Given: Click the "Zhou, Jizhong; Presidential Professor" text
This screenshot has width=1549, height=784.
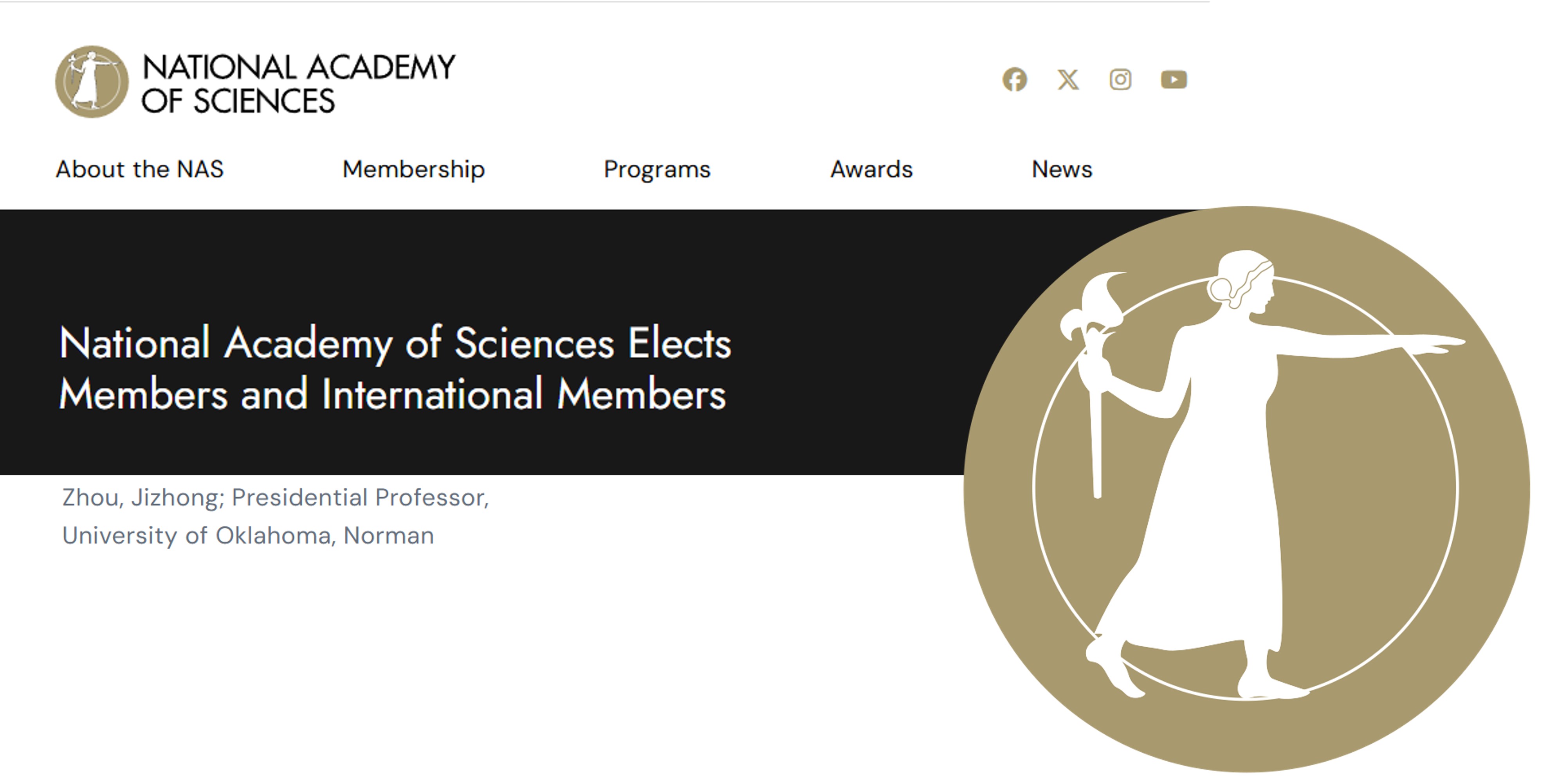Looking at the screenshot, I should 276,498.
